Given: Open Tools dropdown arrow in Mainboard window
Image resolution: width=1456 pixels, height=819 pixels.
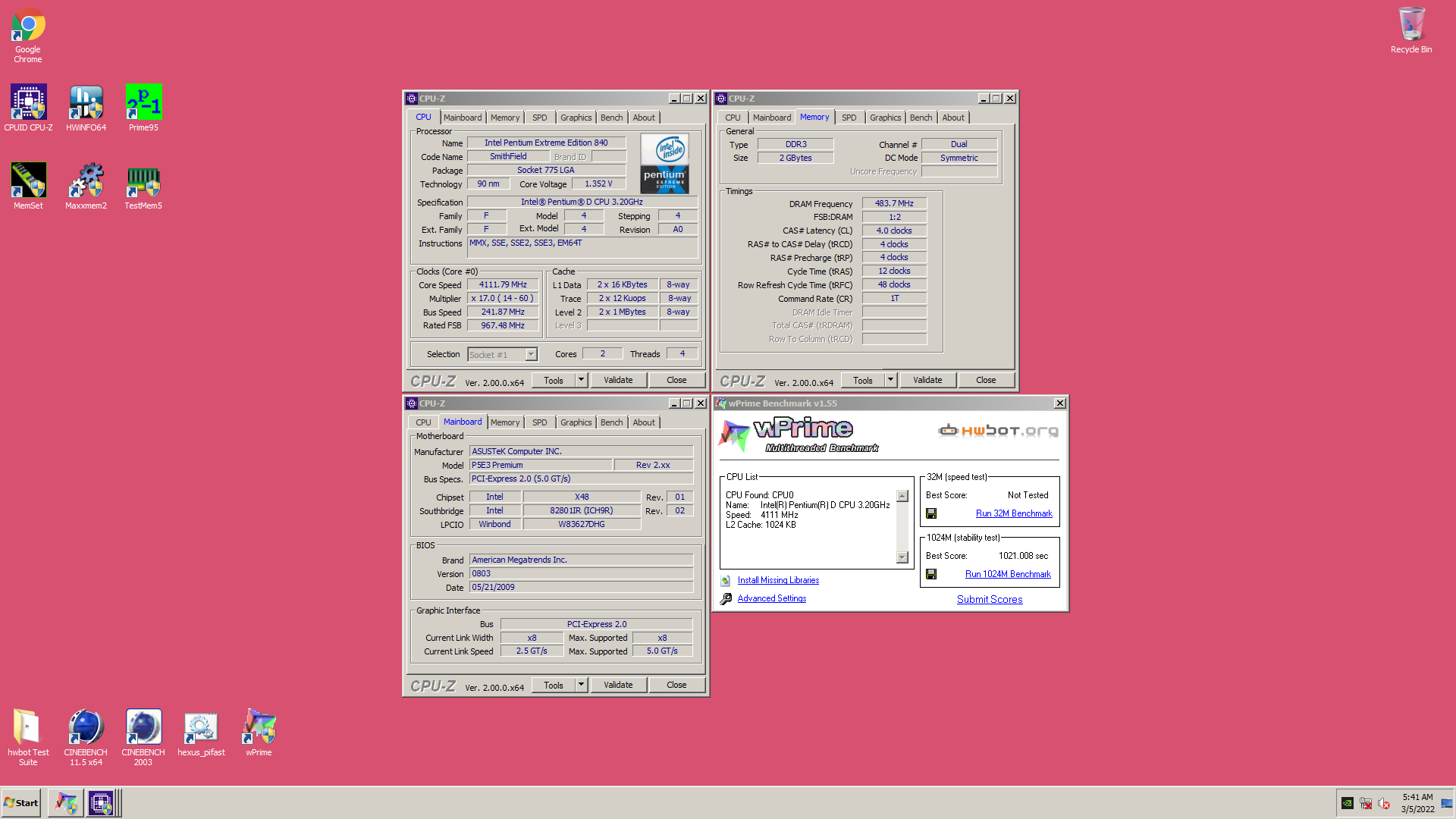Looking at the screenshot, I should pos(581,685).
